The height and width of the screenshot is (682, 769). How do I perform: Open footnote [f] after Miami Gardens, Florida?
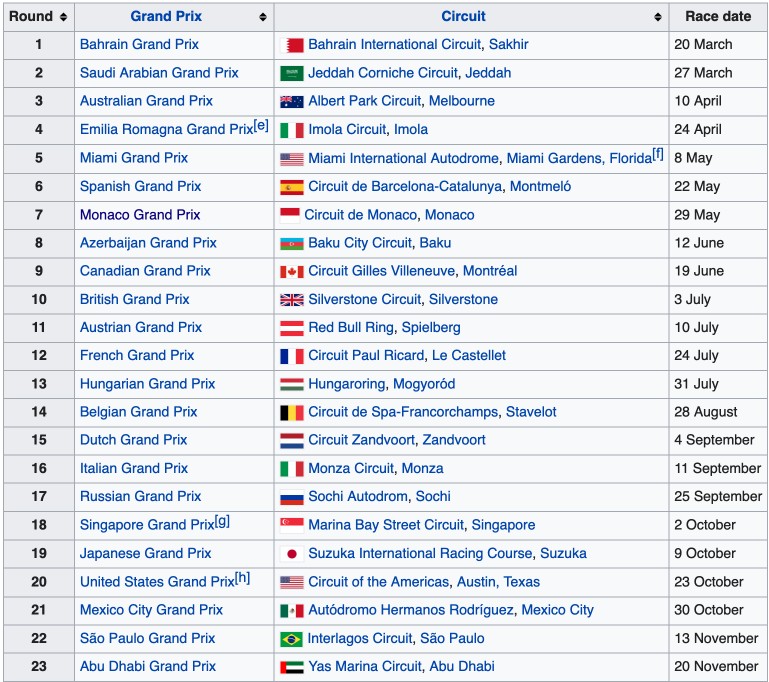coord(658,154)
